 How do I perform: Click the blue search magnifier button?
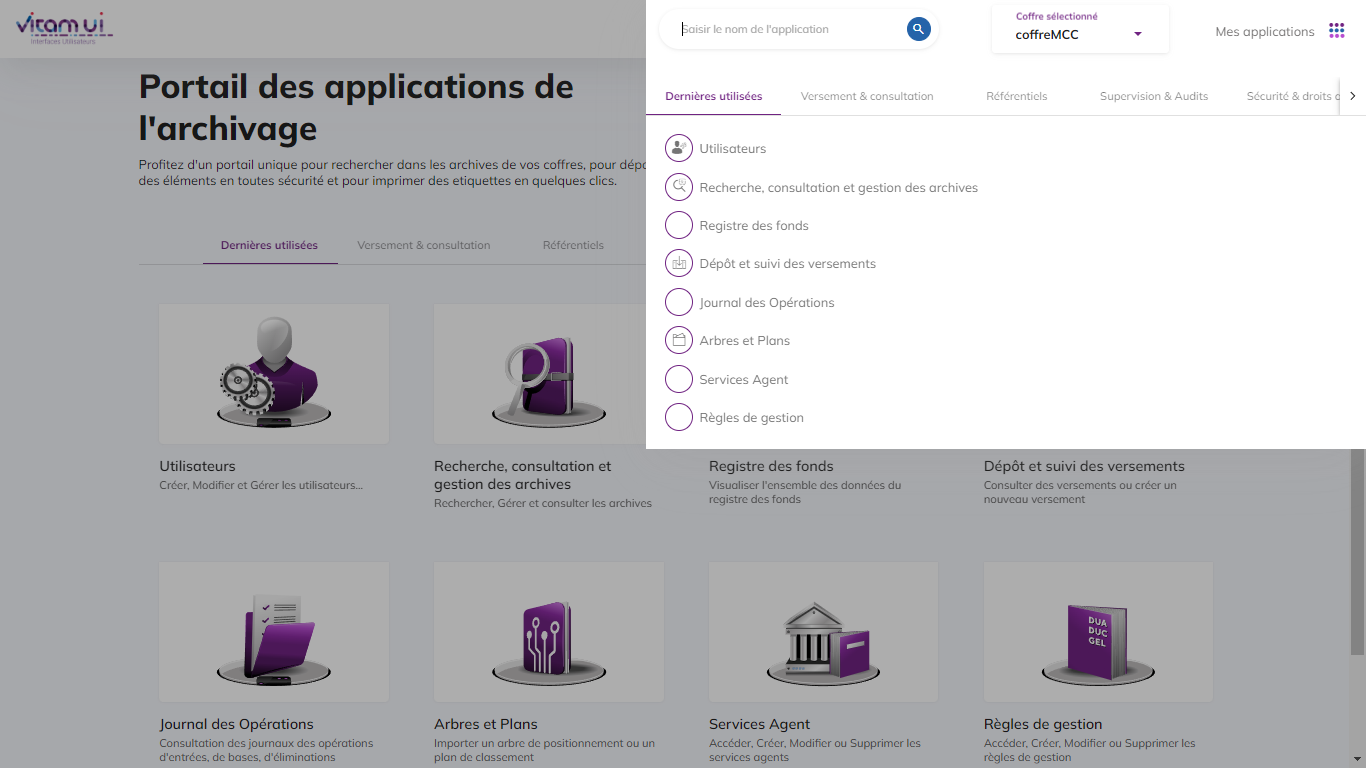click(918, 29)
